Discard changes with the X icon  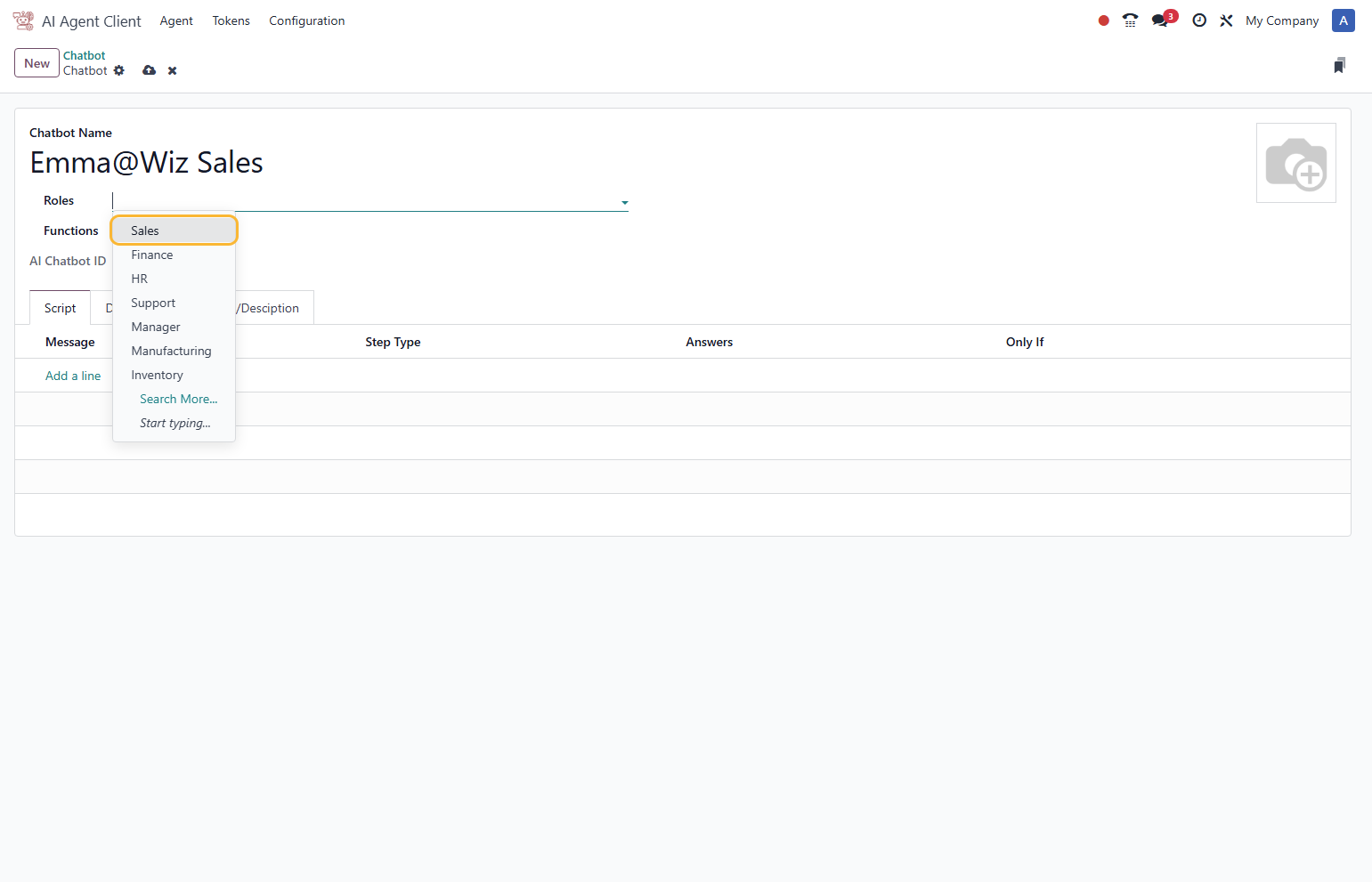tap(173, 71)
